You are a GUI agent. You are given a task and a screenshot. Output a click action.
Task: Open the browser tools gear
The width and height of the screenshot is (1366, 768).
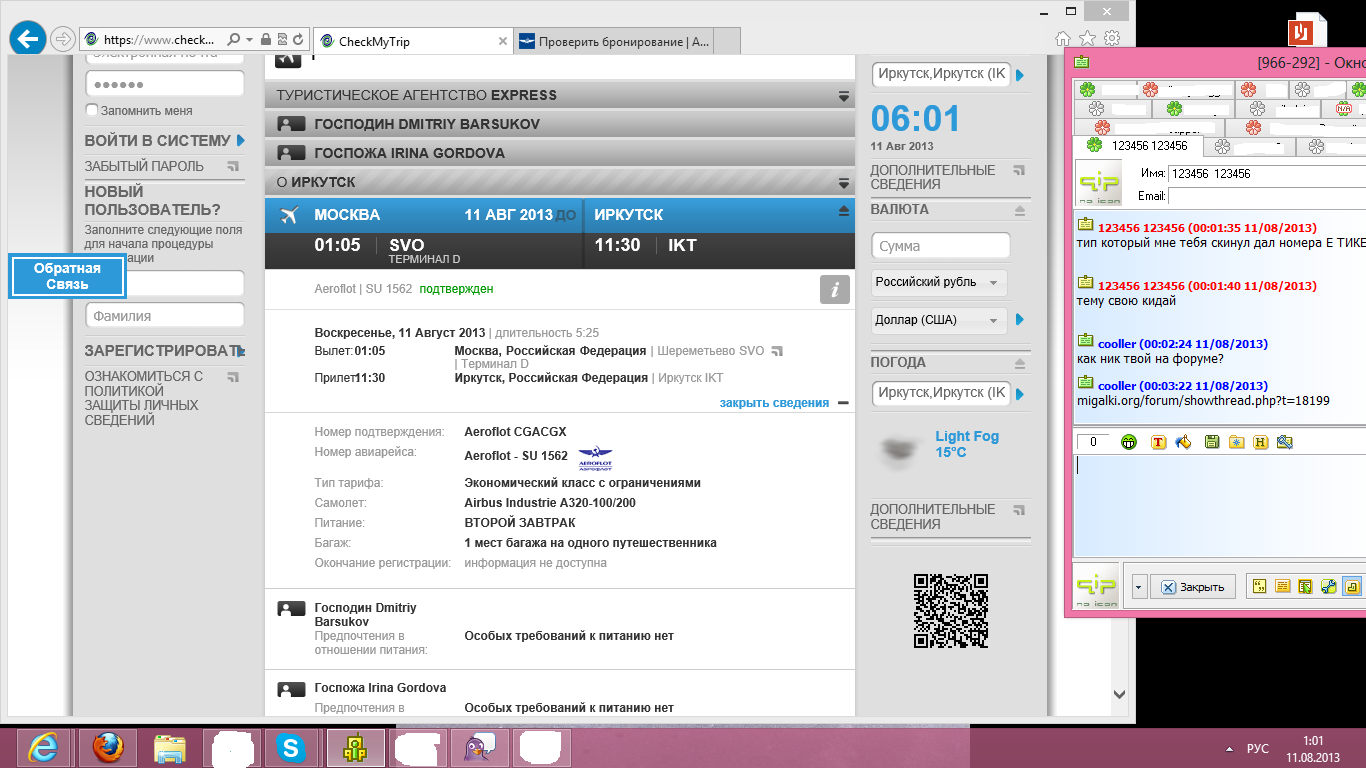point(1111,39)
